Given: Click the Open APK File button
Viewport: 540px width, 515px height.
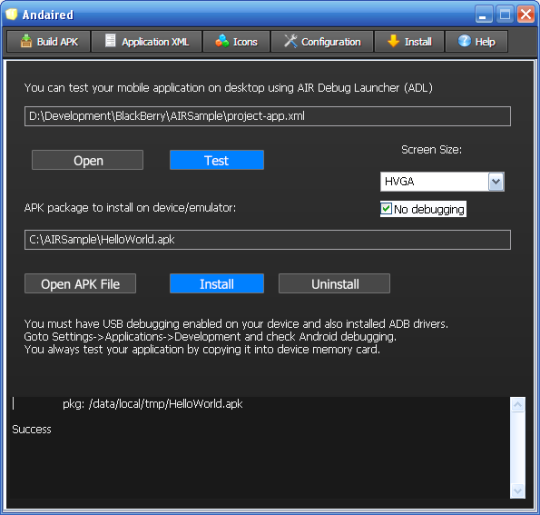Looking at the screenshot, I should [x=80, y=284].
